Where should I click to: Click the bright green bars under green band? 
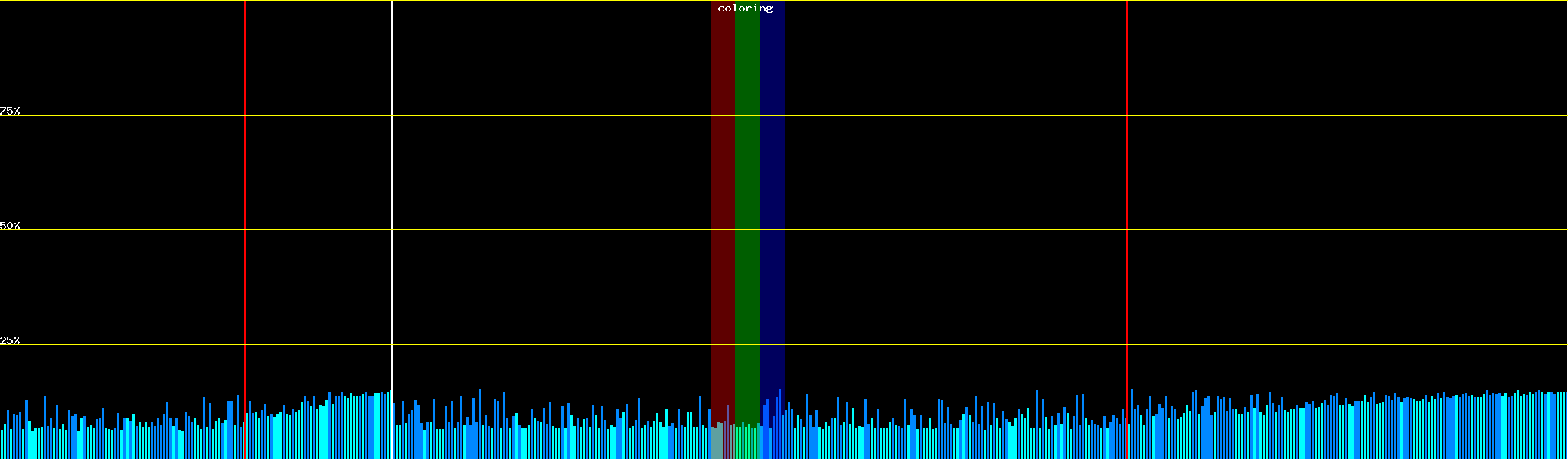click(746, 442)
